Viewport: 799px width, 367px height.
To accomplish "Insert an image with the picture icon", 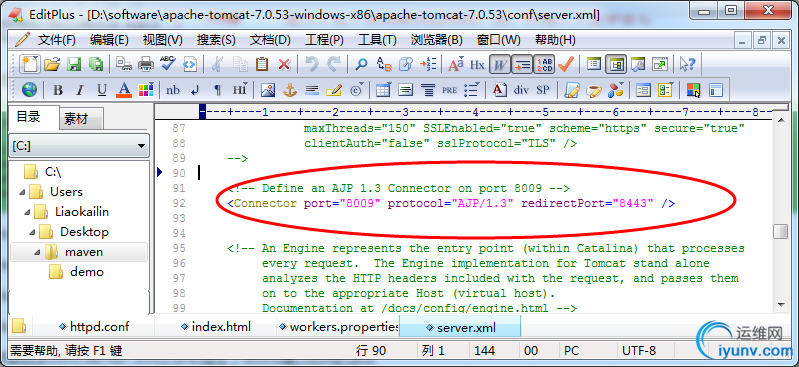I will (268, 90).
